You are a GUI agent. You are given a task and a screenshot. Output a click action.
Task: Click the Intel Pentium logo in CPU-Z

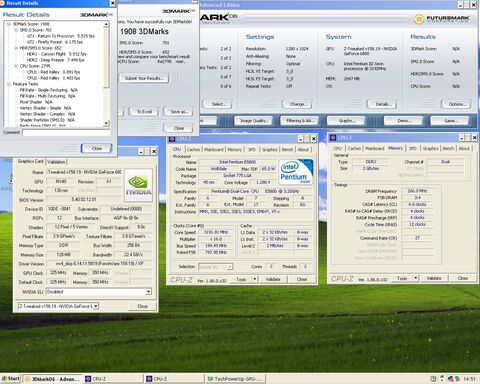point(296,171)
